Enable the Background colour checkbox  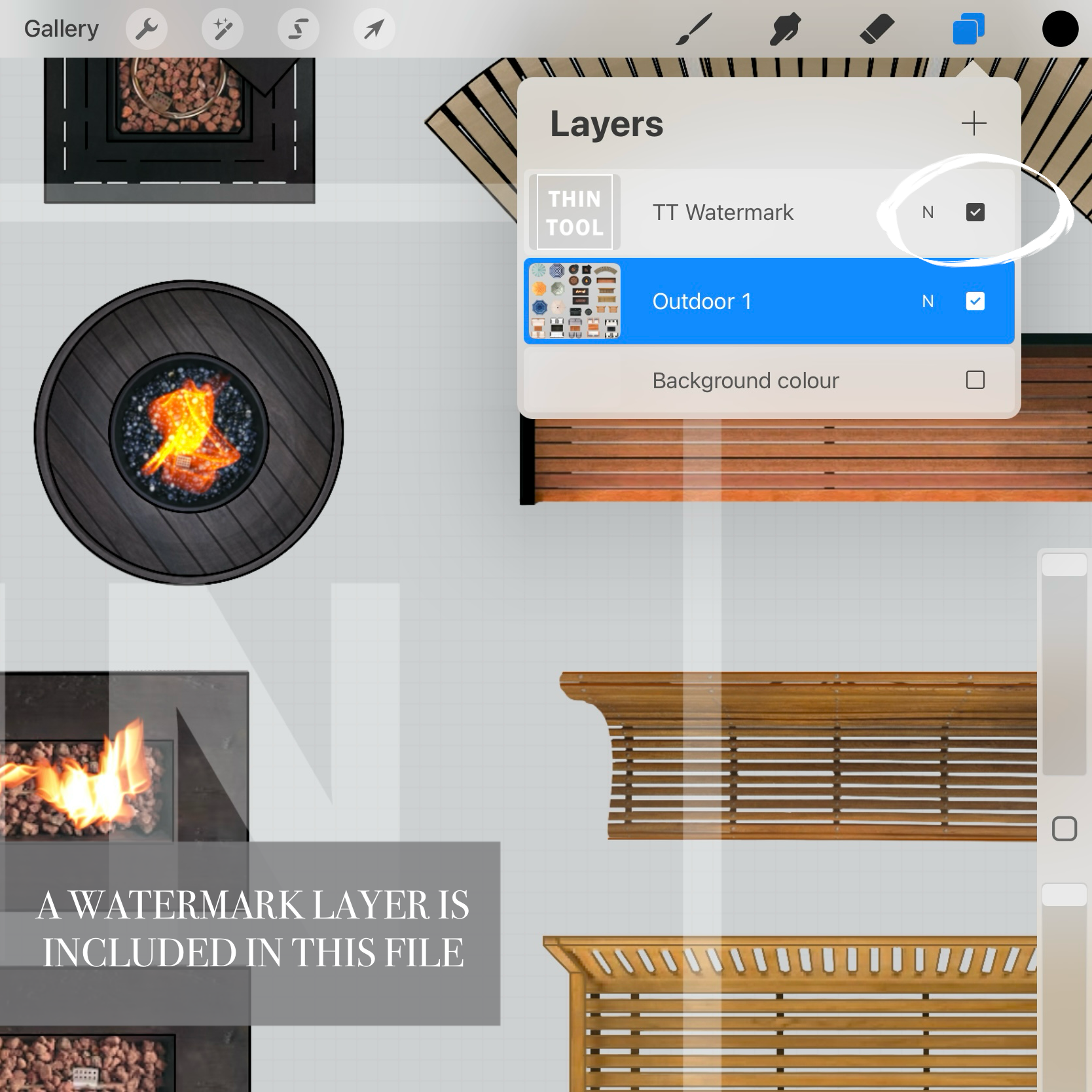click(x=975, y=380)
